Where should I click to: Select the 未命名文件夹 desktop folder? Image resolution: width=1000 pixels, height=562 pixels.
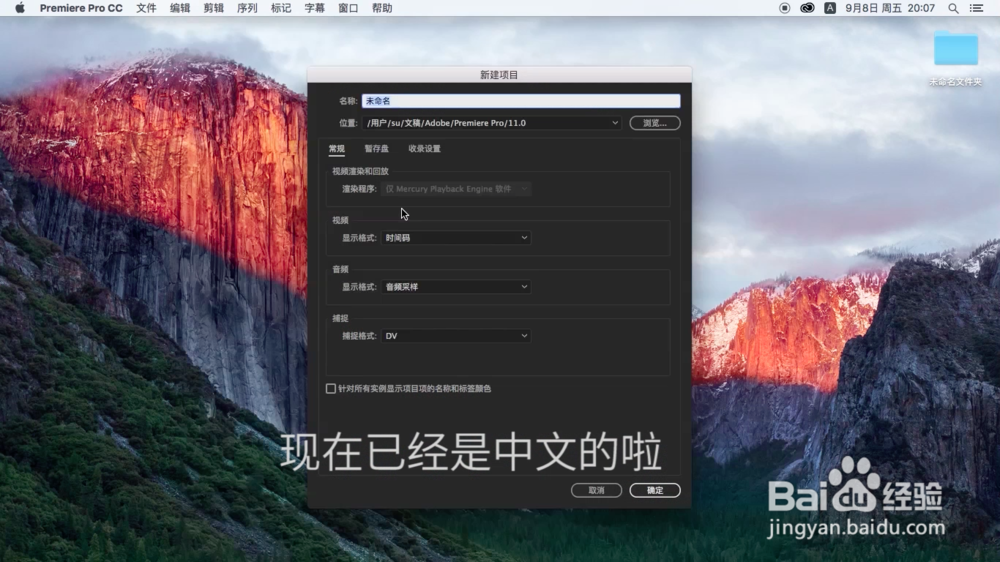[x=955, y=59]
